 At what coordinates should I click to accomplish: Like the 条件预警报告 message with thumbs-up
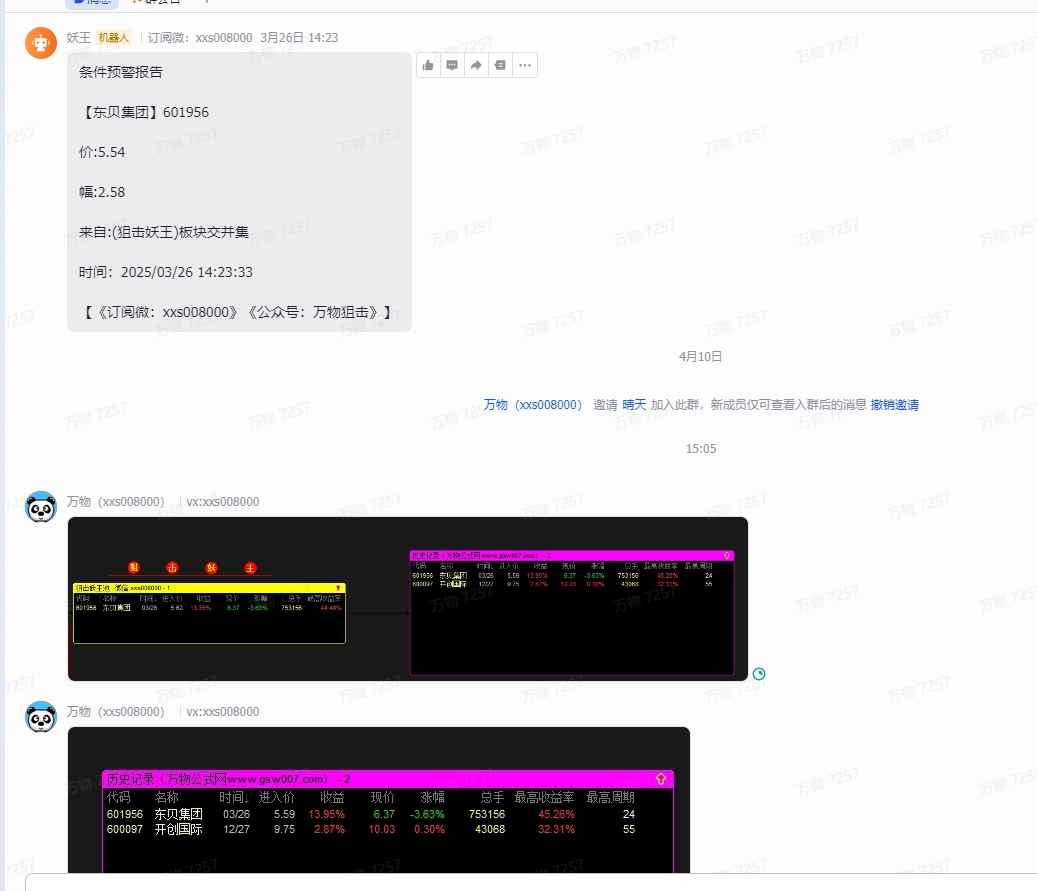click(x=428, y=65)
